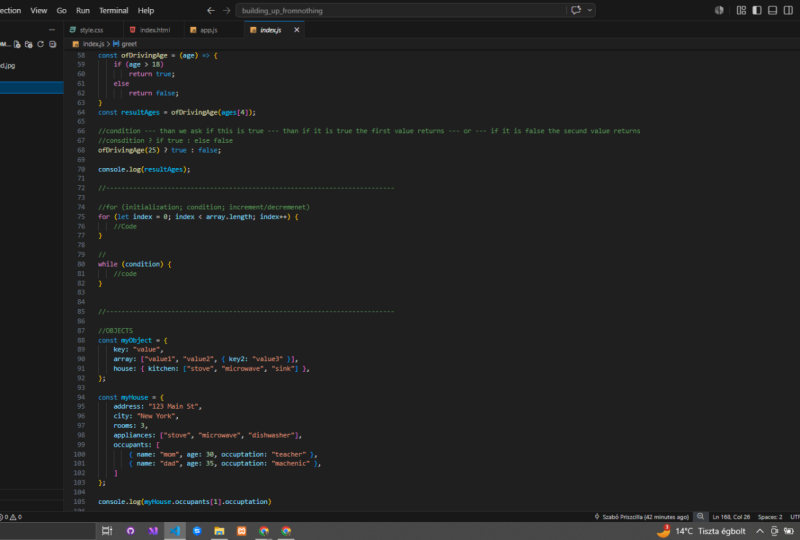Viewport: 800px width, 540px height.
Task: Click the 'const myHouse' declaration line
Action: tap(131, 398)
